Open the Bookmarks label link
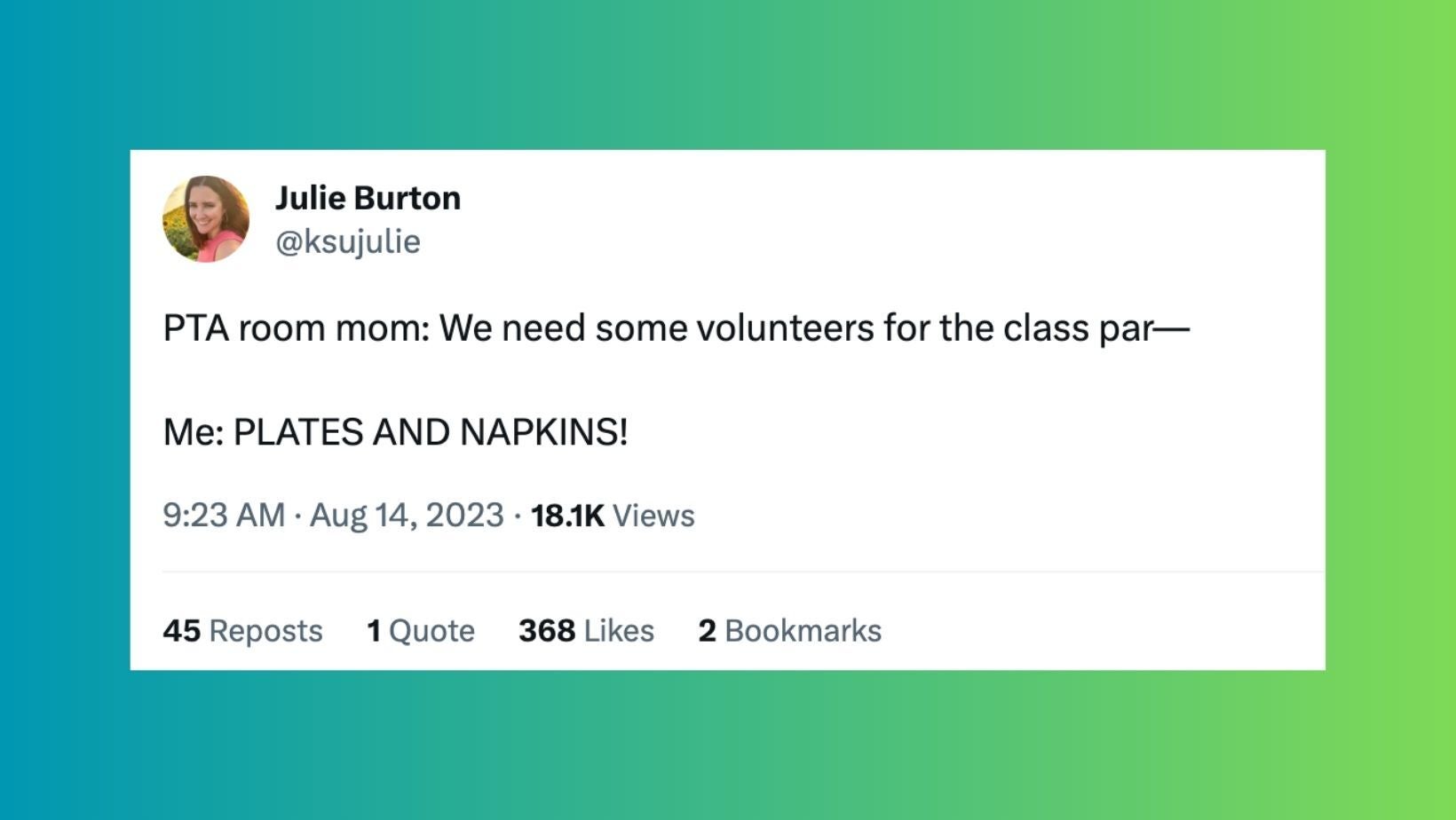The image size is (1456, 820). [803, 631]
